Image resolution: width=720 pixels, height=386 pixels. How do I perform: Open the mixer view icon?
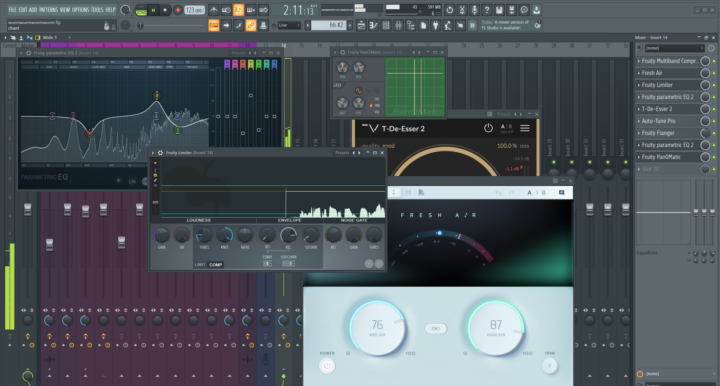click(x=398, y=26)
